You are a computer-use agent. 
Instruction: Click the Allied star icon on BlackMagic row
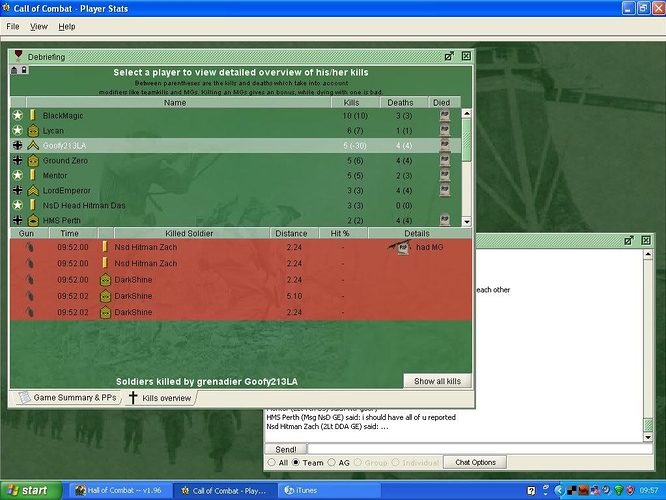[17, 115]
